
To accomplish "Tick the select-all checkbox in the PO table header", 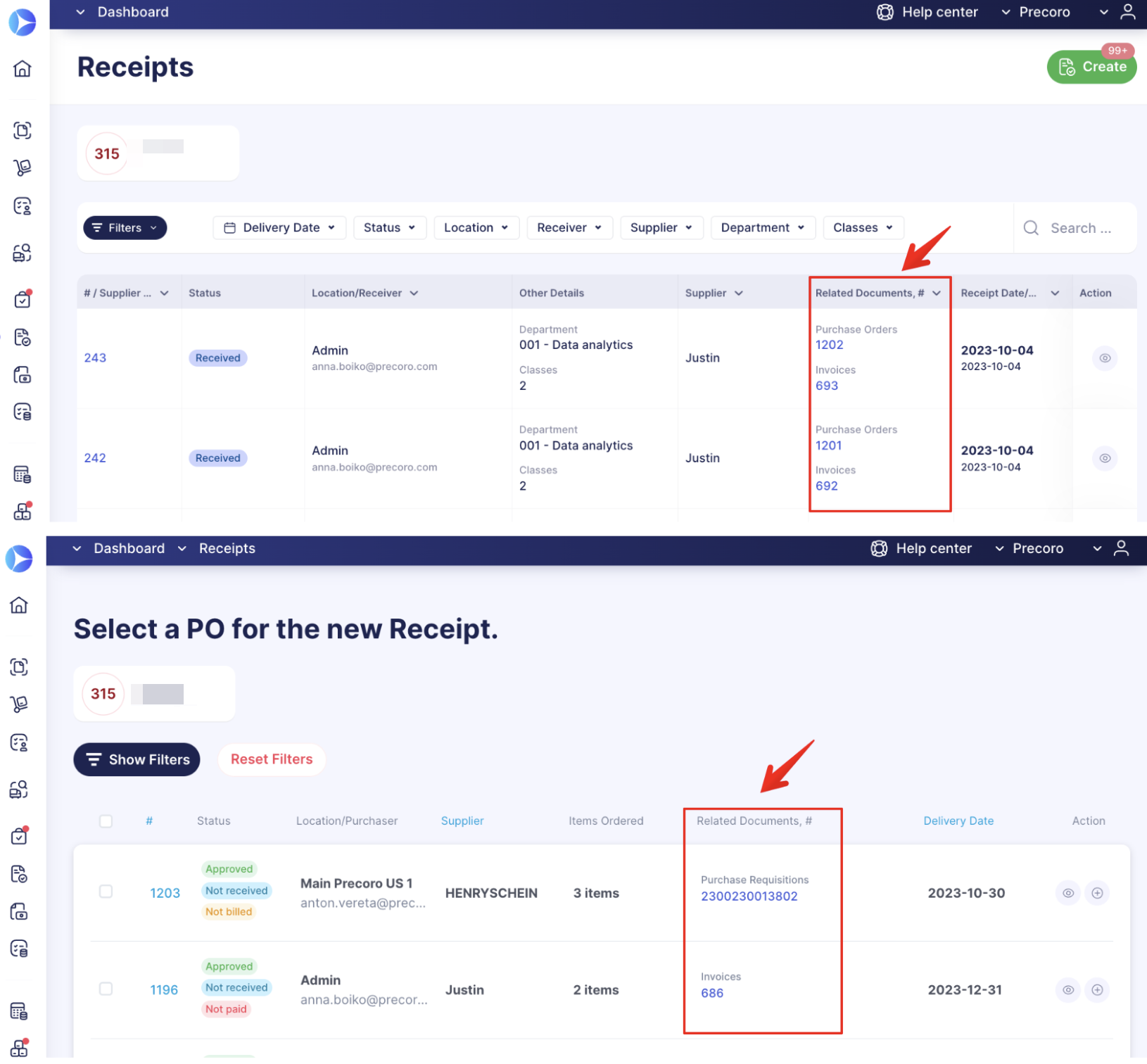I will click(x=106, y=821).
